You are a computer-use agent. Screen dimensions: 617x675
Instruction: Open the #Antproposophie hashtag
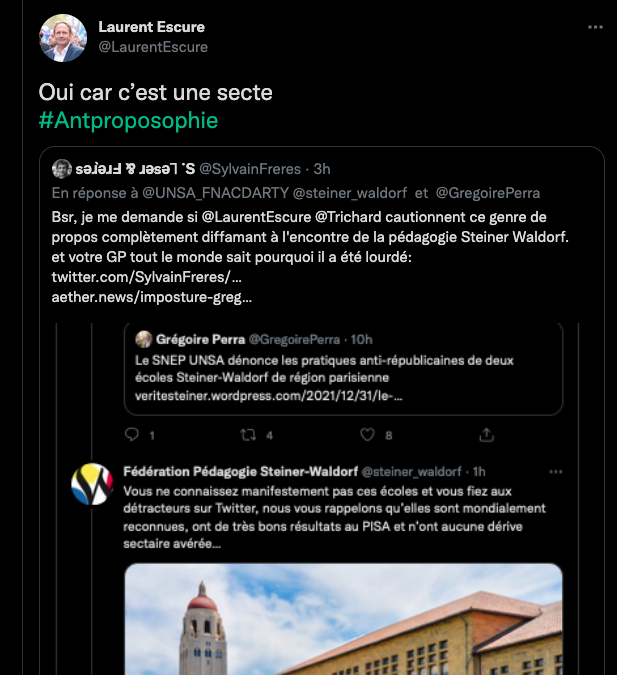coord(128,121)
